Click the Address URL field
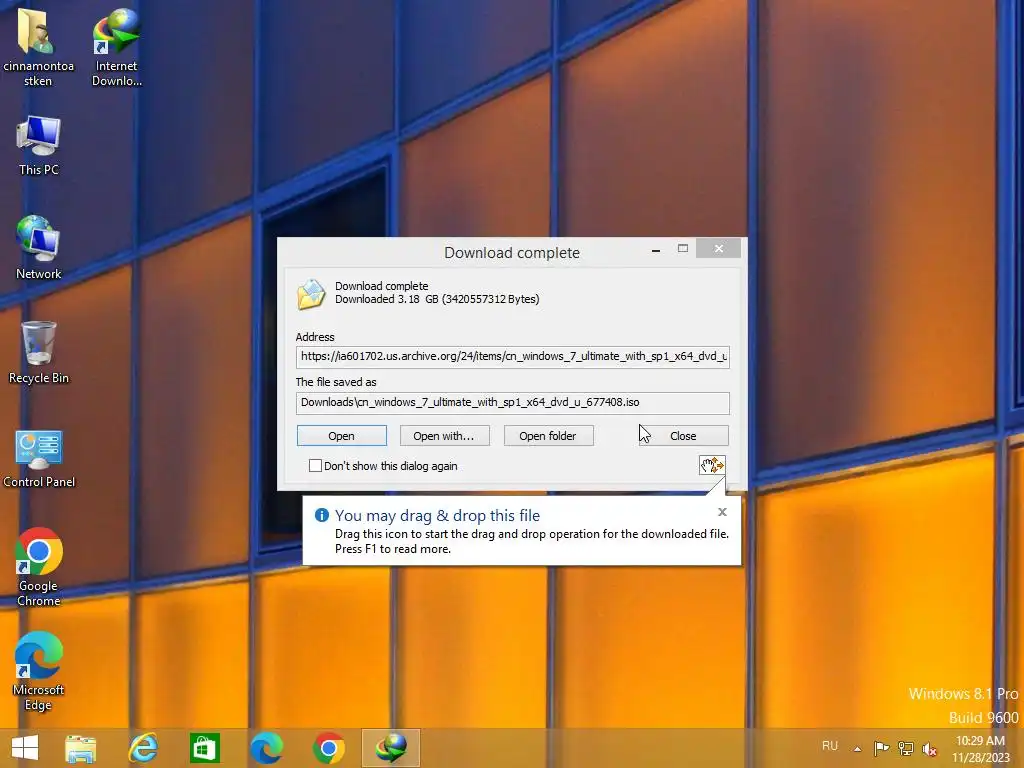 pos(513,357)
